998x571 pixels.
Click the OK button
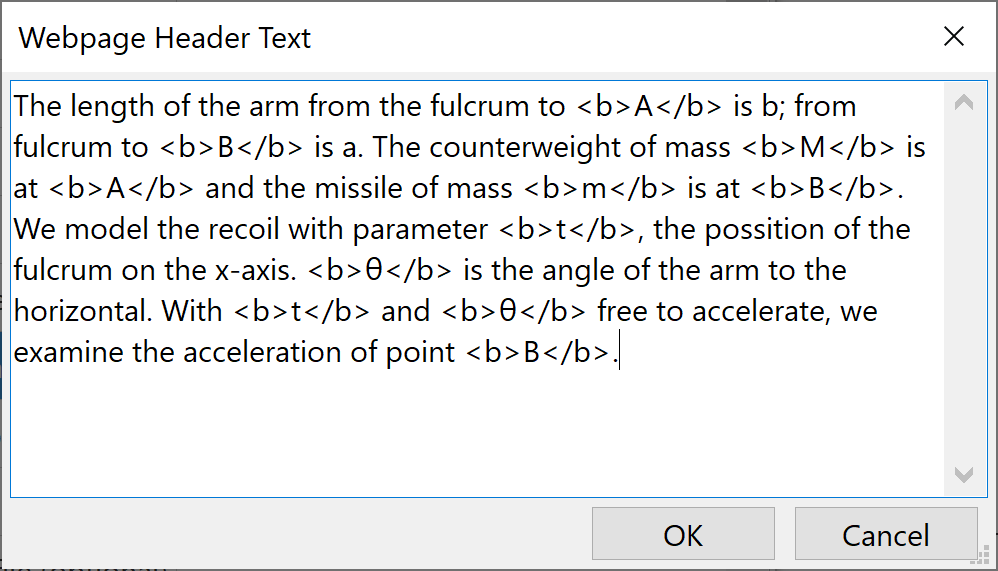click(x=683, y=535)
